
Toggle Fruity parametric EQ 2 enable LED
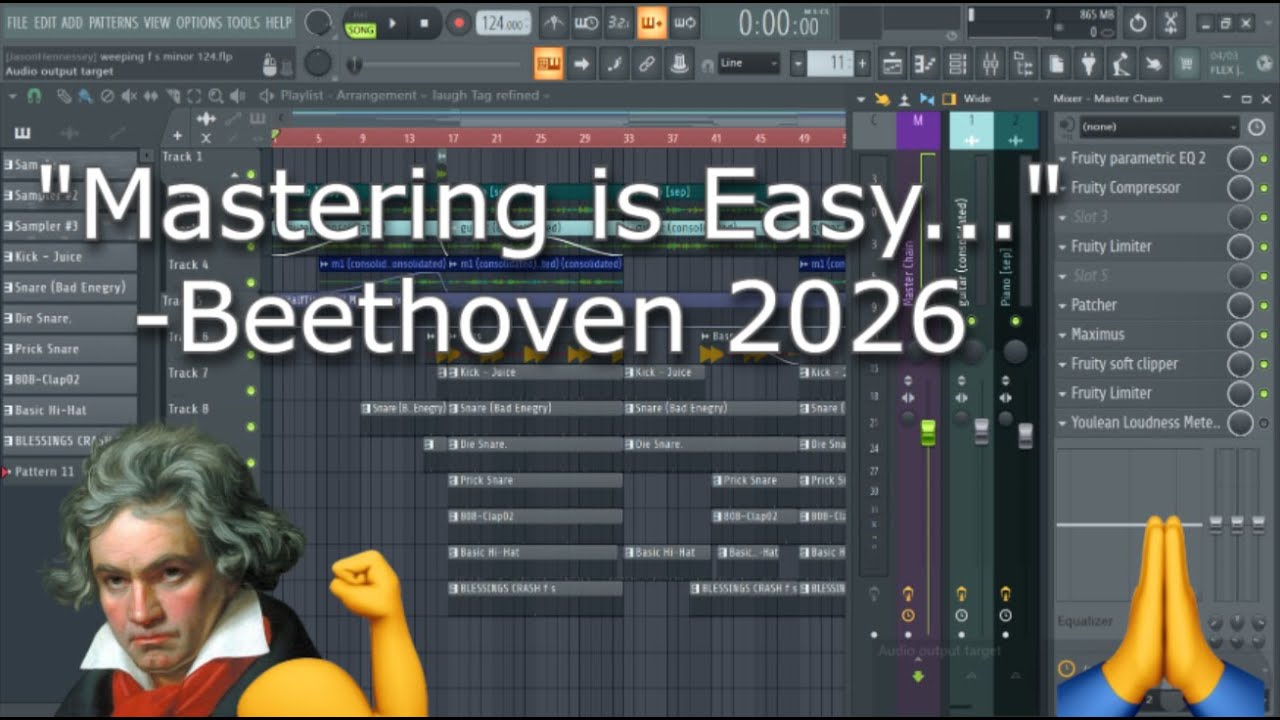click(x=1264, y=158)
